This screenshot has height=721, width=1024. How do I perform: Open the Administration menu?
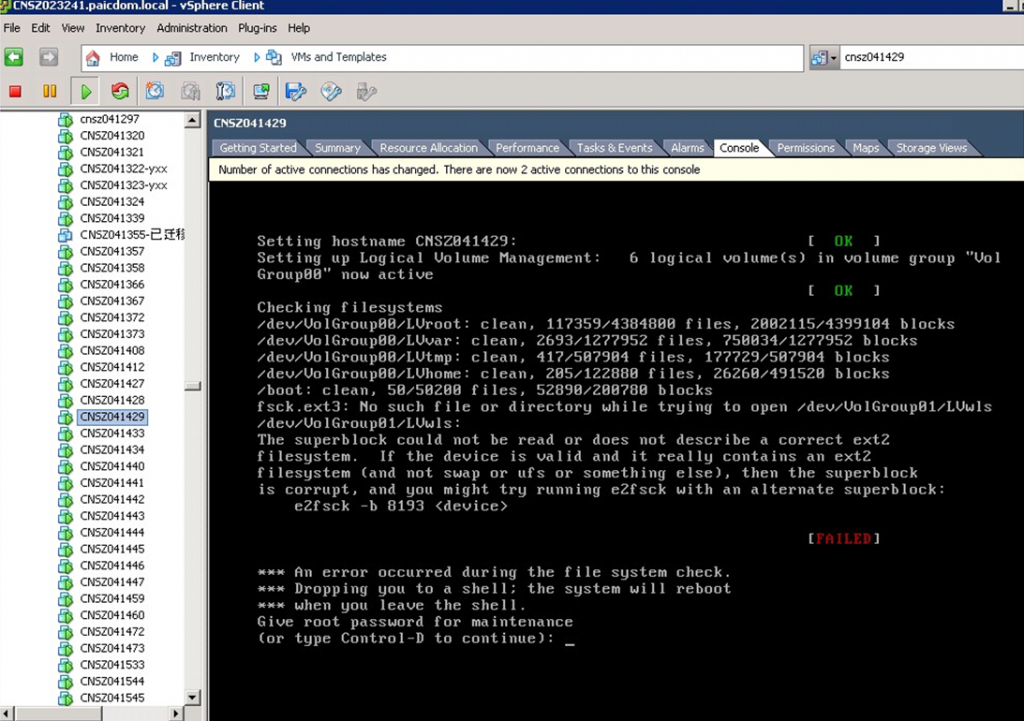tap(192, 28)
